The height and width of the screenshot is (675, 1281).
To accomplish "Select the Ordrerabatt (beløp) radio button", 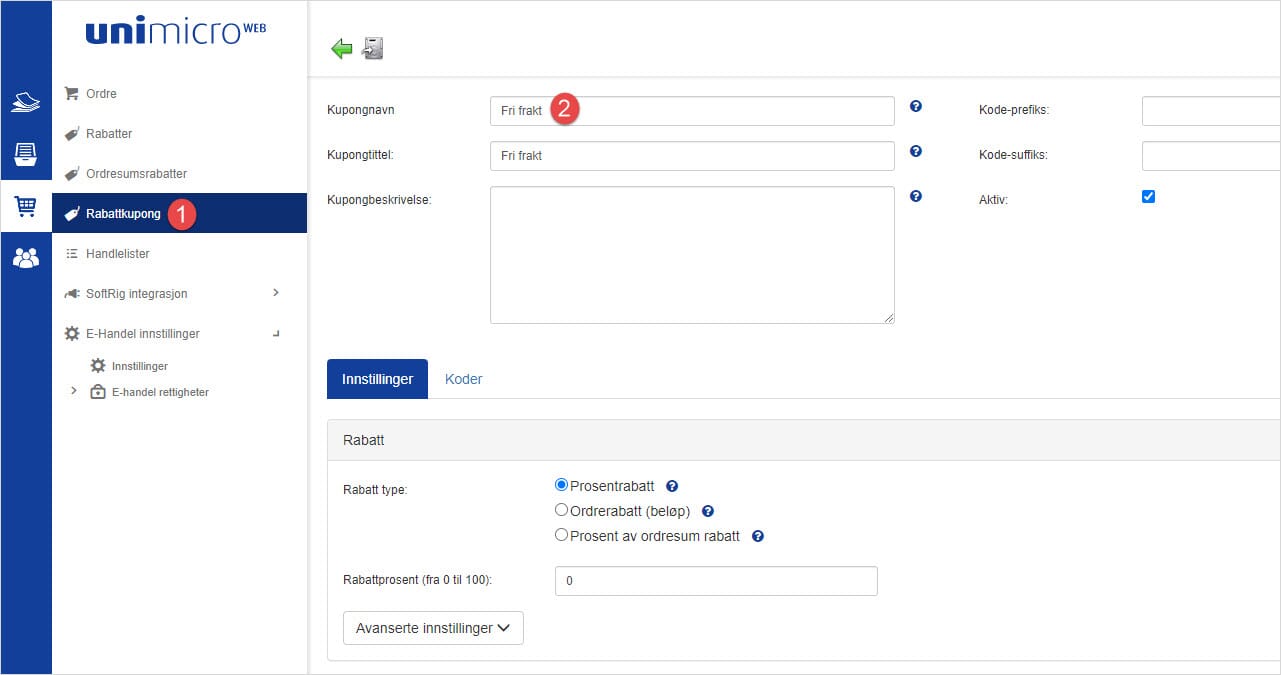I will [561, 511].
